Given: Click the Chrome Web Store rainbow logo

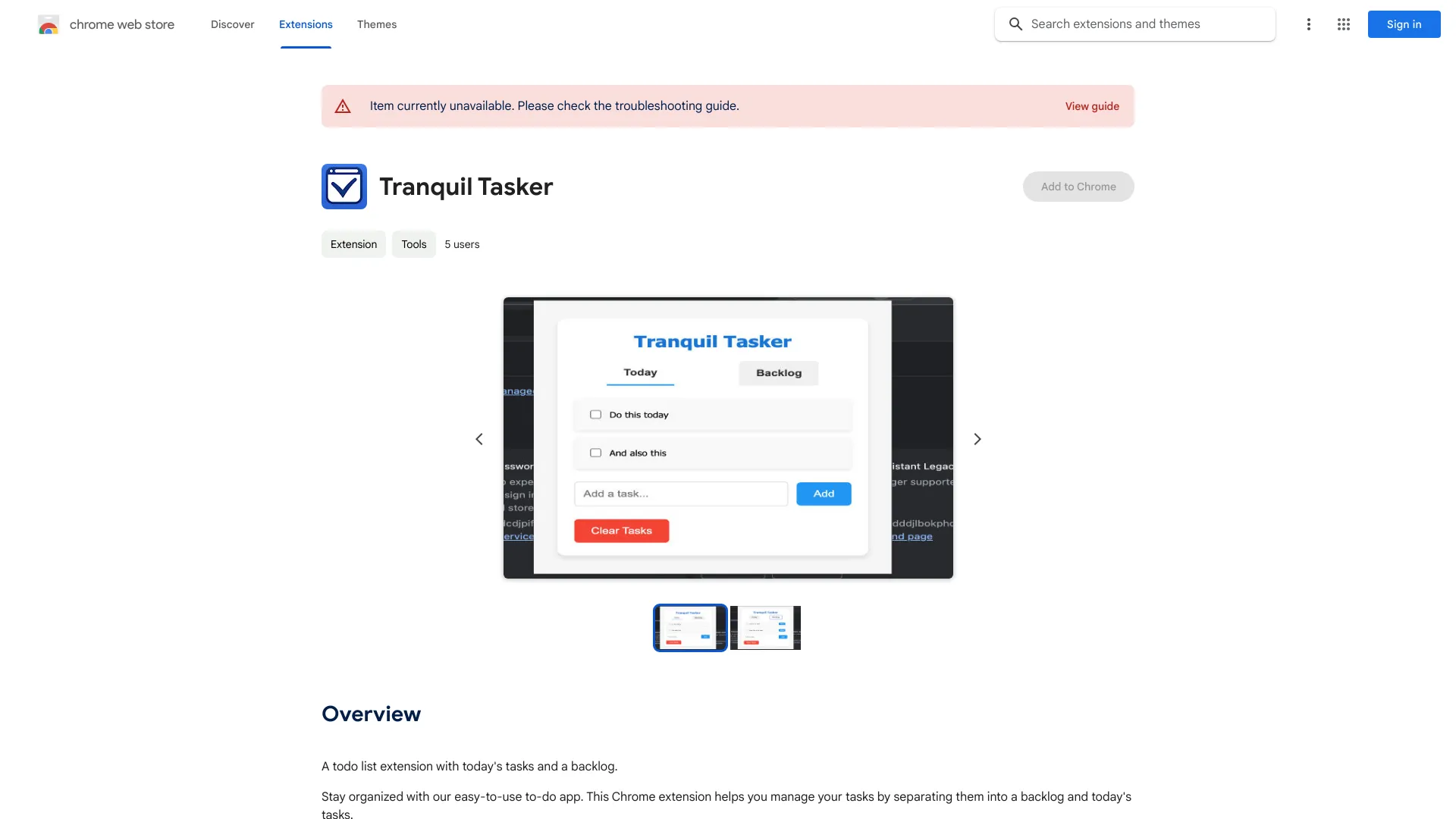Looking at the screenshot, I should pos(47,24).
